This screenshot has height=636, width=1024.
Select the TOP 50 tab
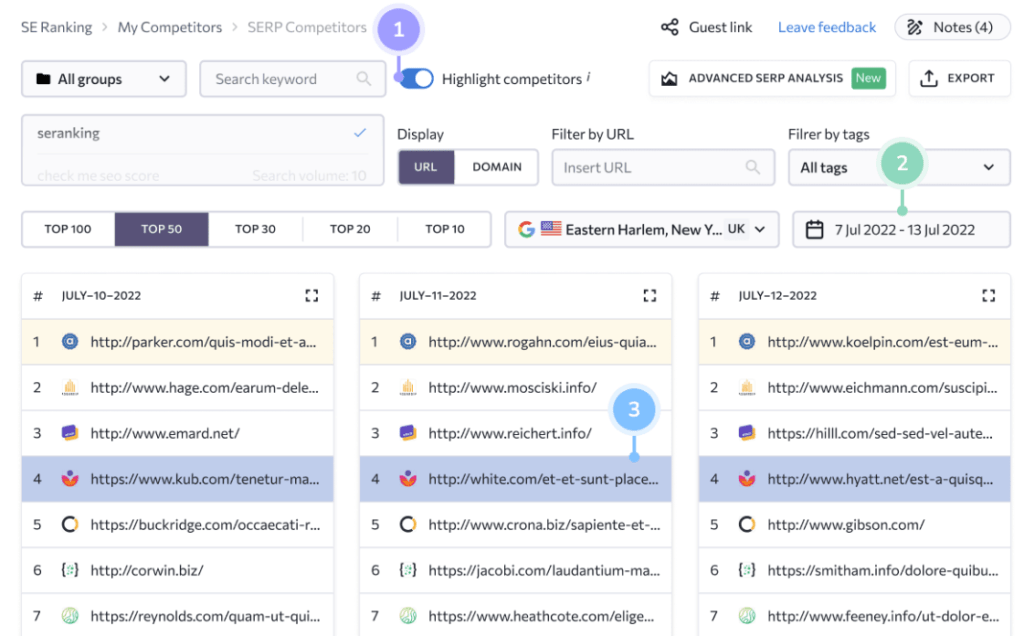click(x=161, y=229)
